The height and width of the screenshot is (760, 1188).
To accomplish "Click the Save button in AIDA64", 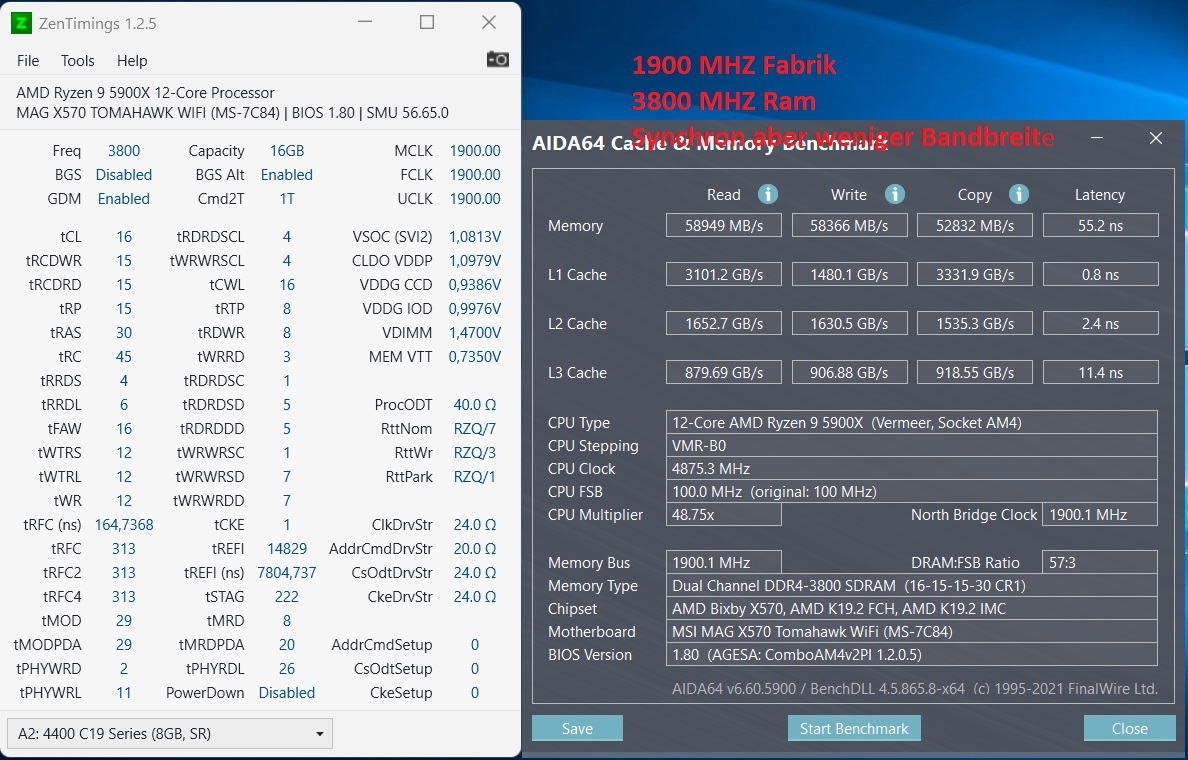I will 577,728.
